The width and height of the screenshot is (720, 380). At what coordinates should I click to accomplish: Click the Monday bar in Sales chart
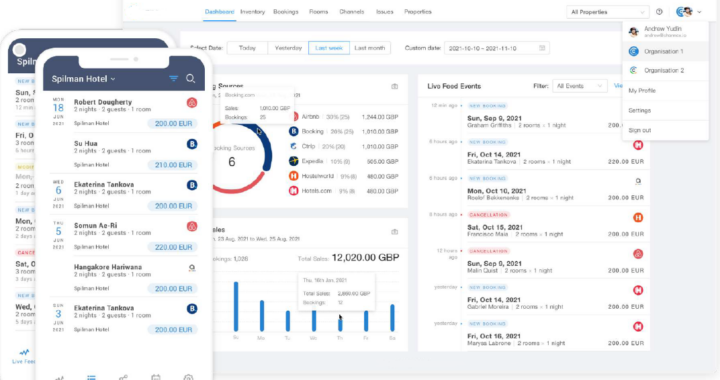(262, 316)
